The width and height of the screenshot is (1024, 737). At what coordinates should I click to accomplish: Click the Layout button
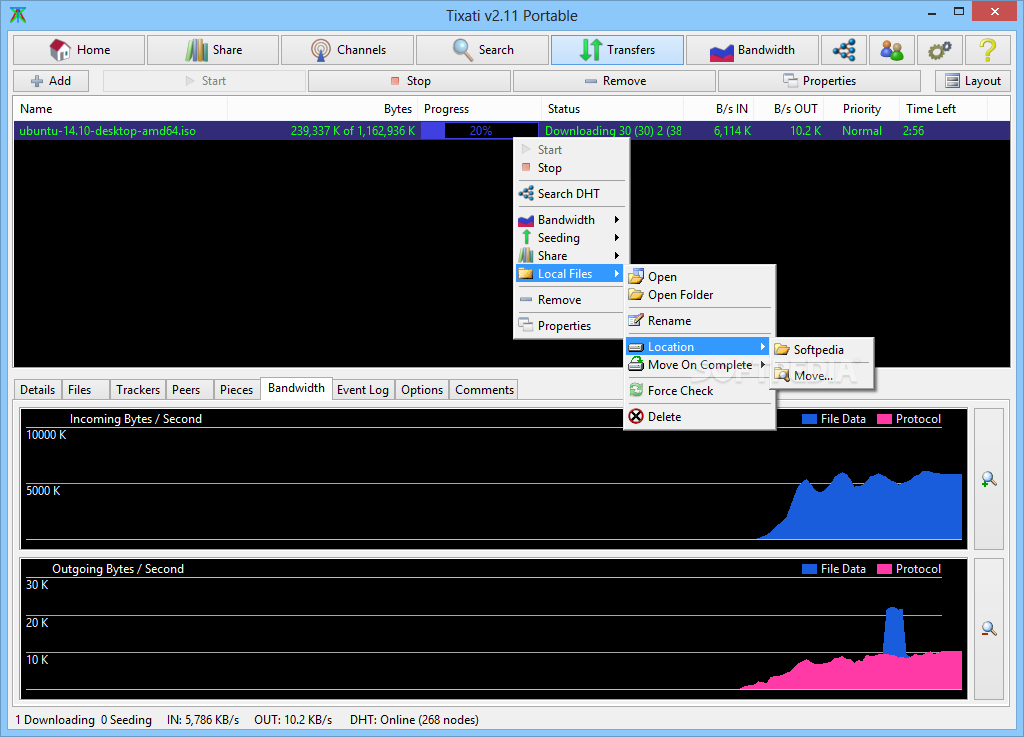point(972,81)
